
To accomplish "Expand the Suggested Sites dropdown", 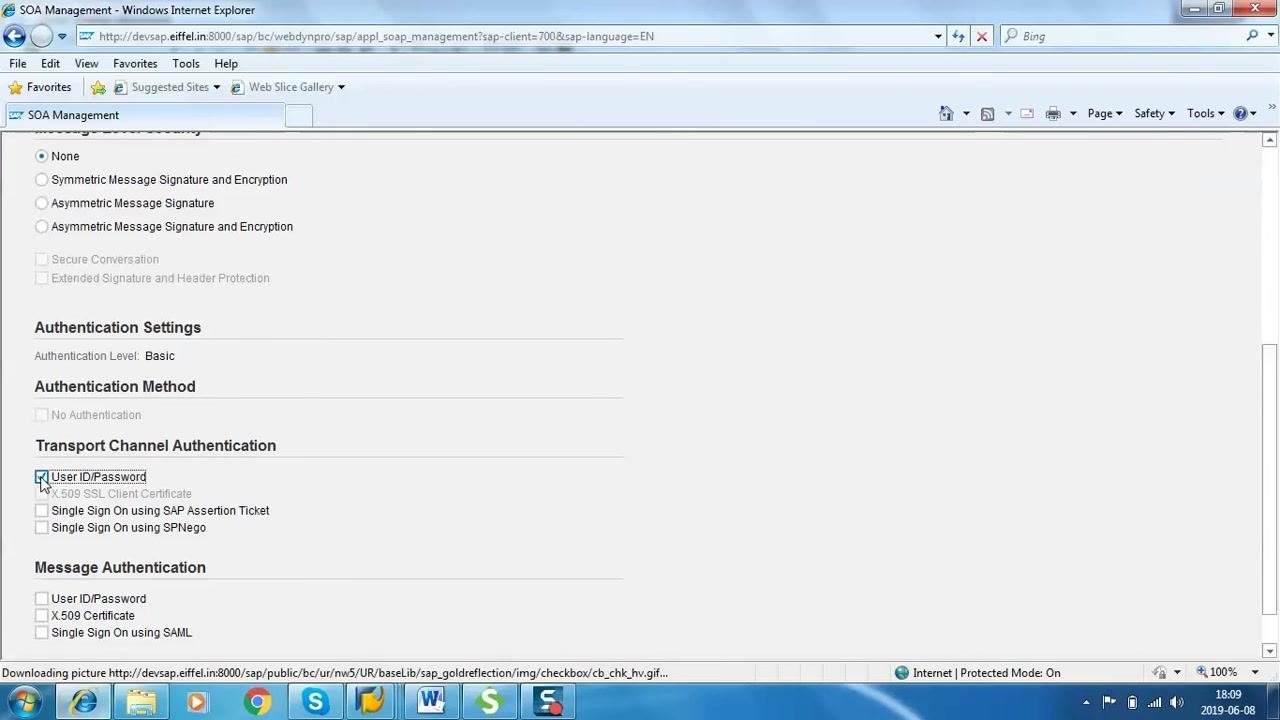I will pyautogui.click(x=216, y=87).
